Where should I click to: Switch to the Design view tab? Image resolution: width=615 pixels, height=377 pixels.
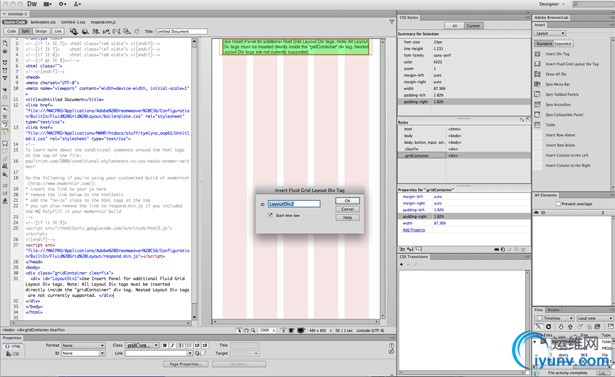[x=41, y=31]
